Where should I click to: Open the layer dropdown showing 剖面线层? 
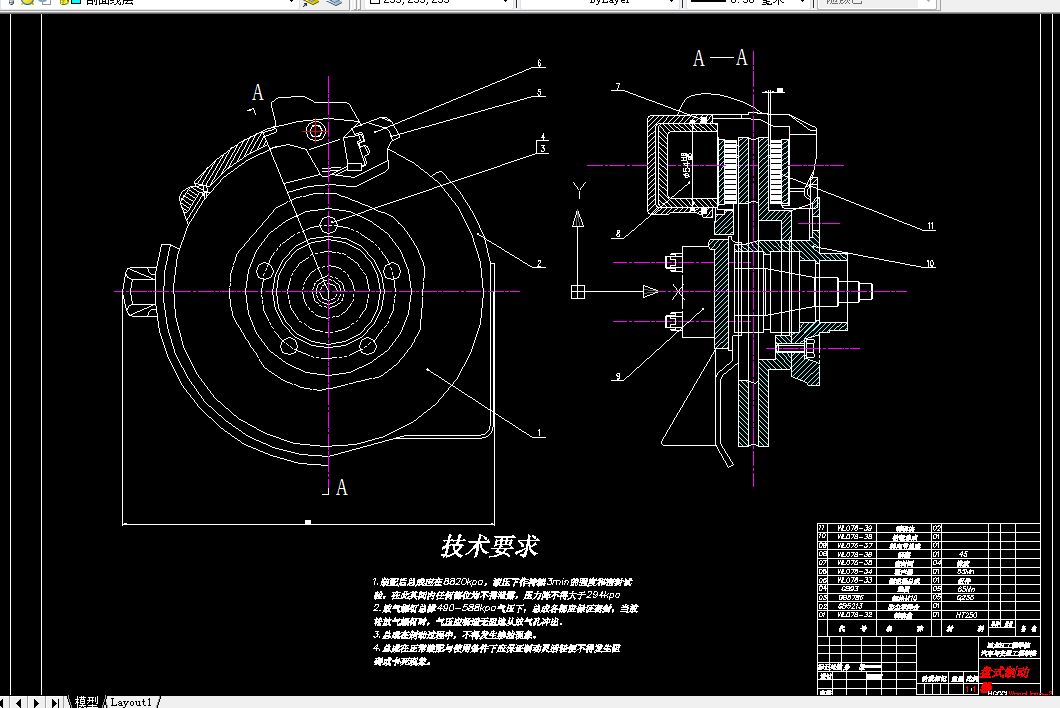(x=290, y=4)
